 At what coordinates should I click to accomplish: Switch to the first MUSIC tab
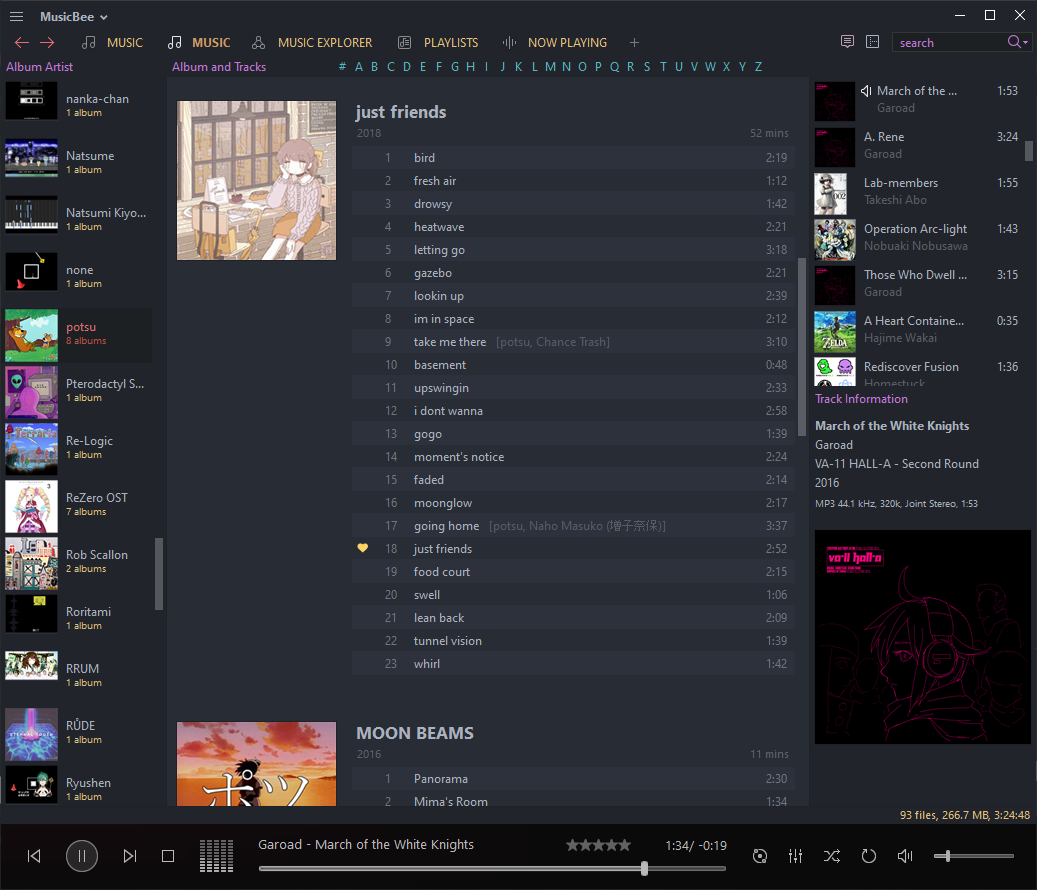pyautogui.click(x=112, y=42)
